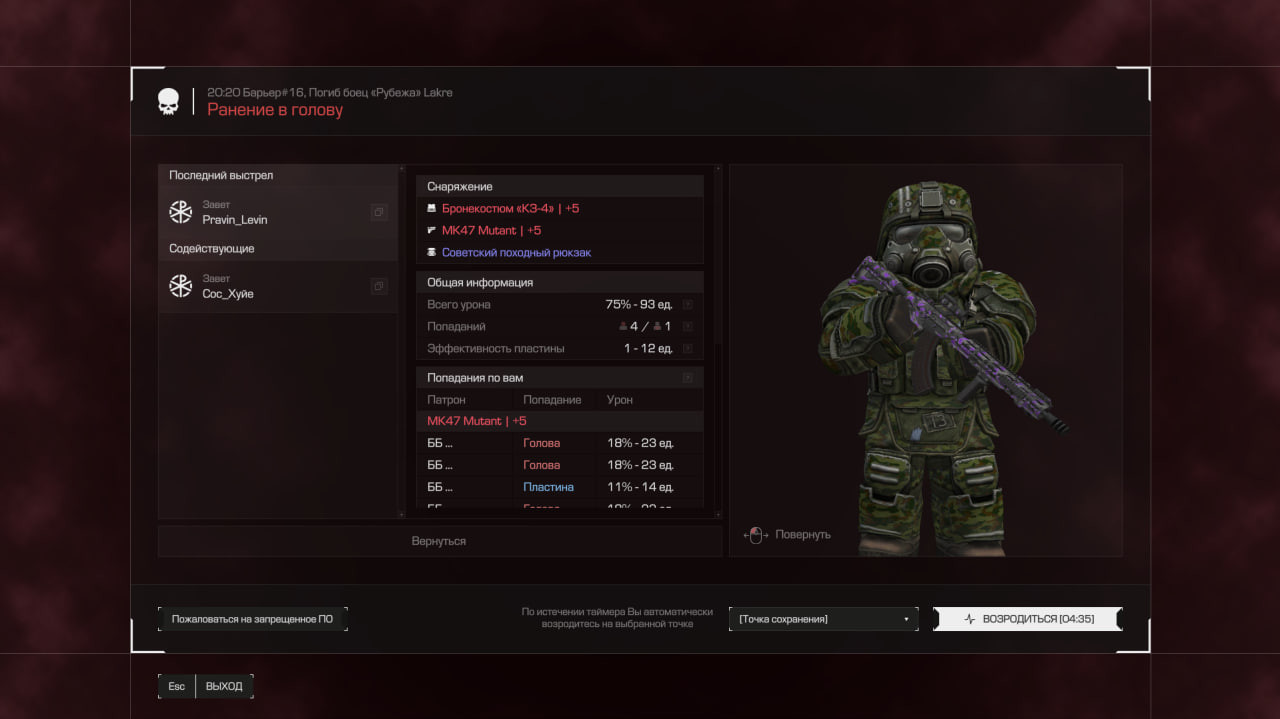Screen dimensions: 1280x719
Task: Click backpack icon beside Советский походный рюкзак
Action: (431, 253)
